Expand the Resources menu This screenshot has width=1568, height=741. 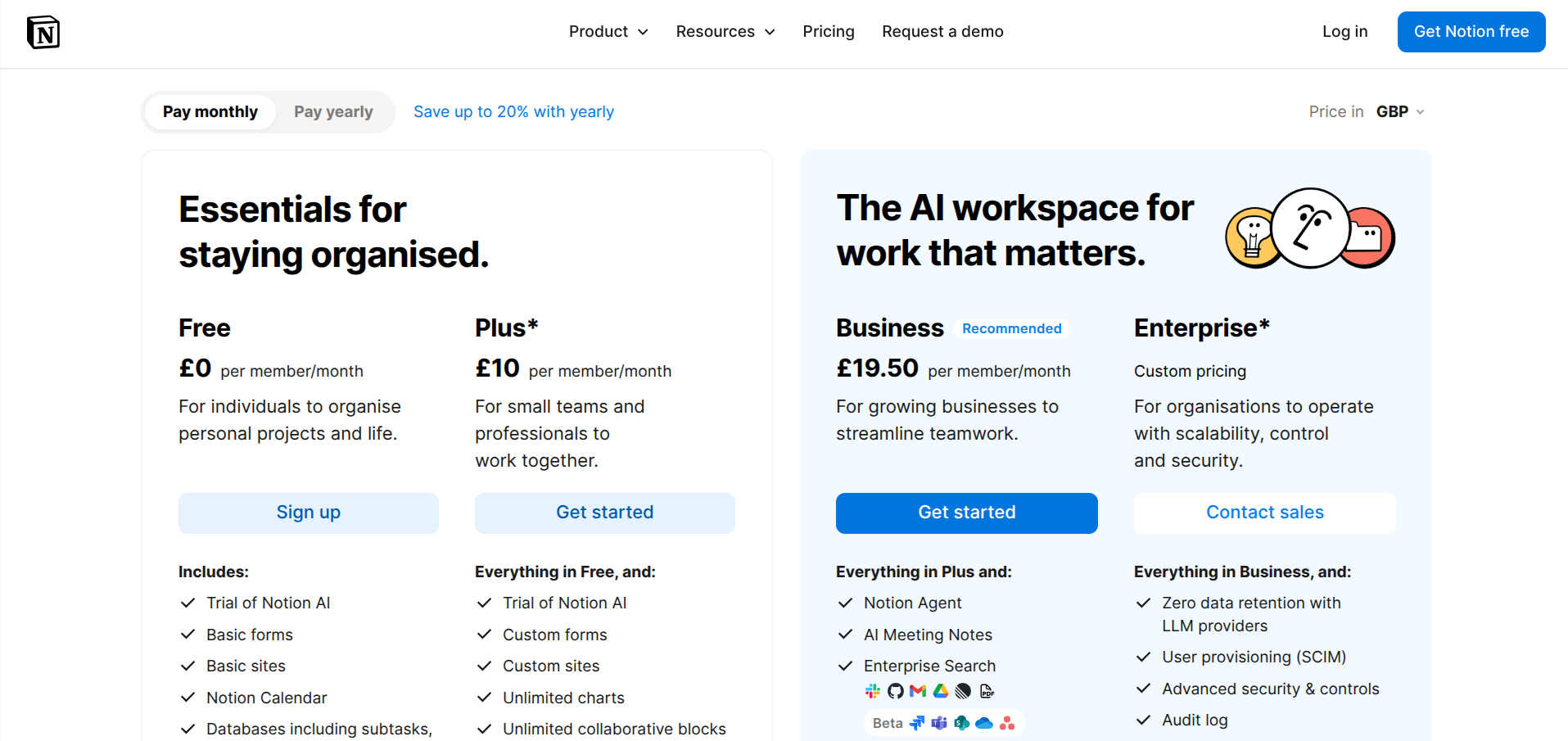725,32
